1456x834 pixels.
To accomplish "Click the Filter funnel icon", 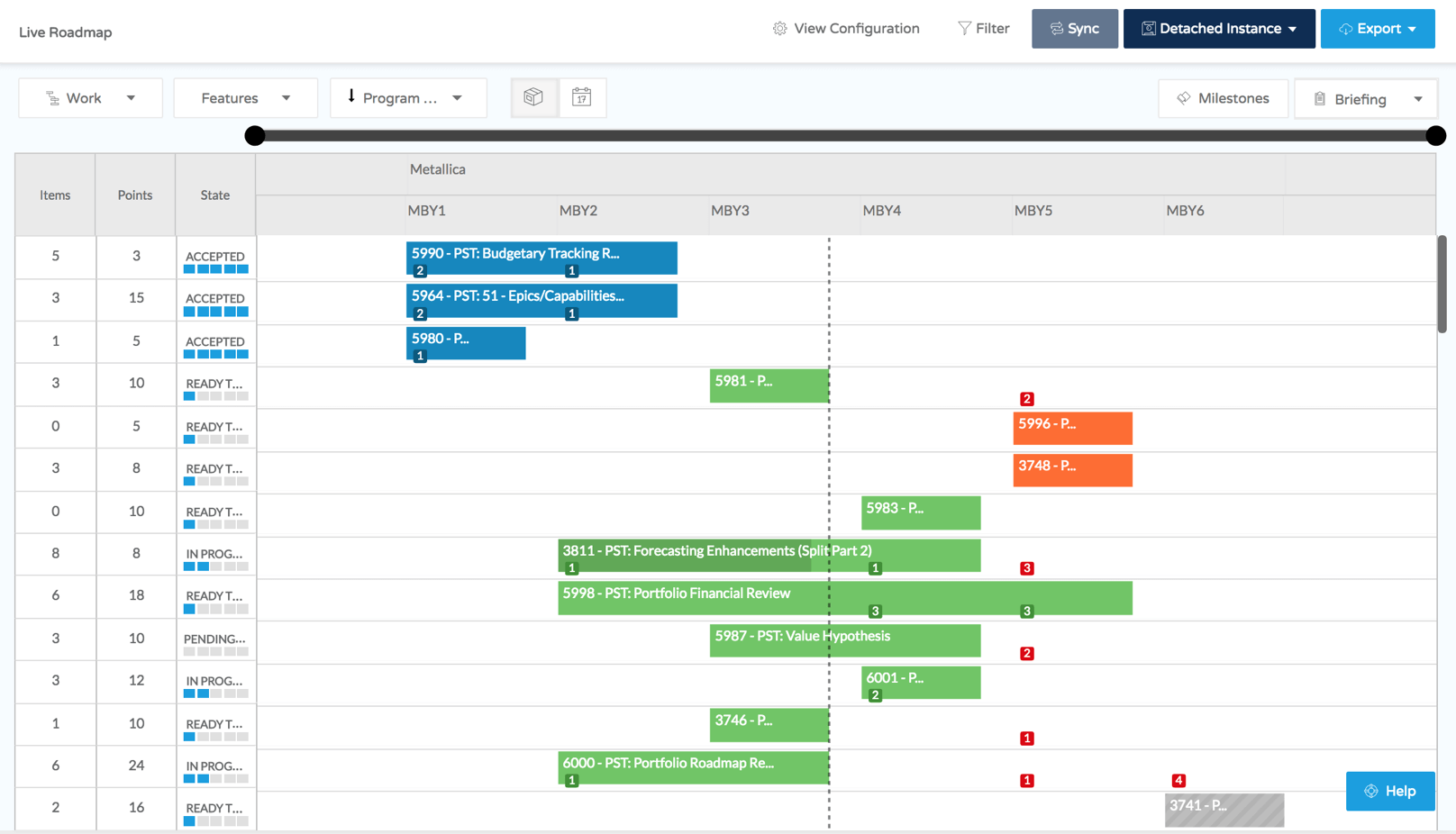I will 963,28.
